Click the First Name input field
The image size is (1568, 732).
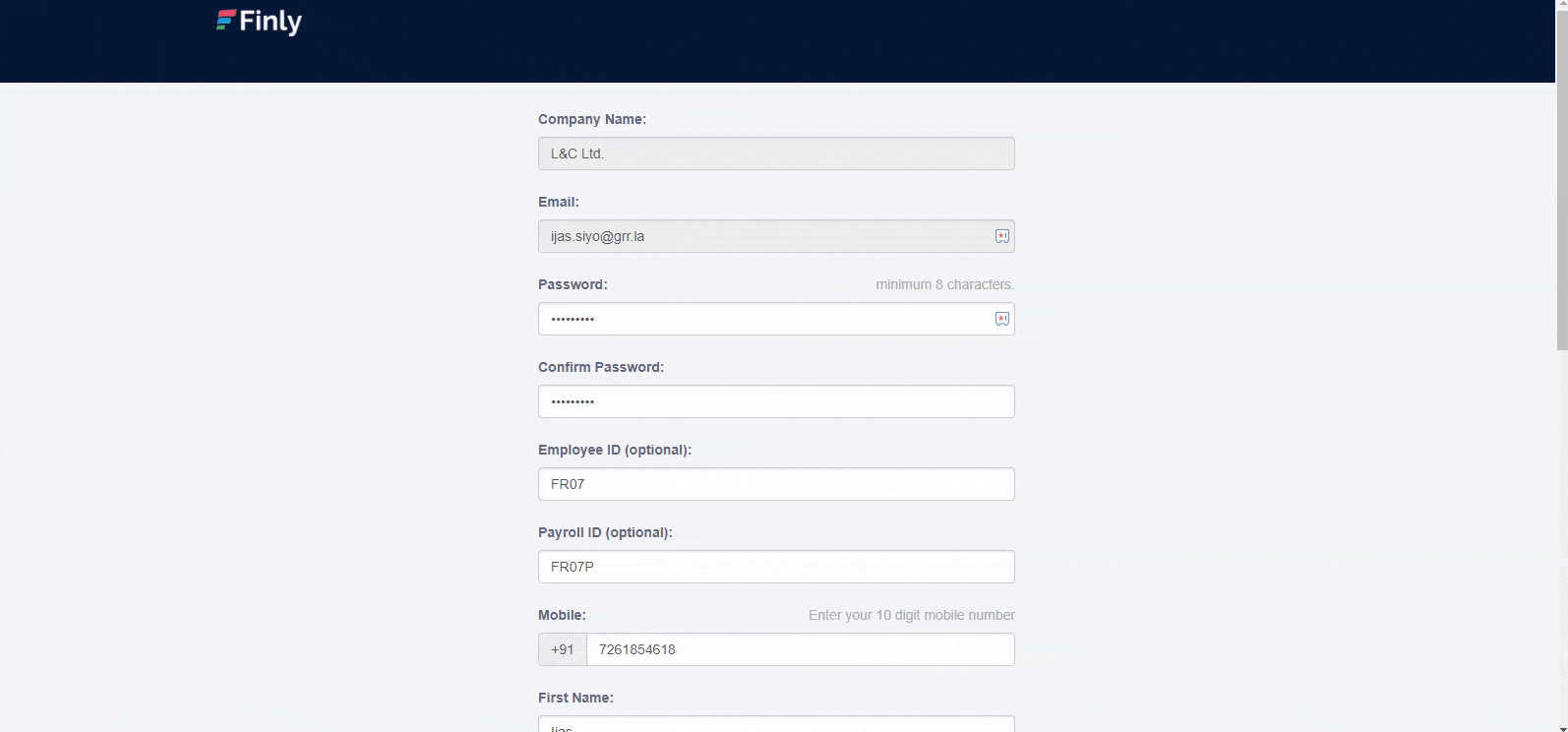776,724
